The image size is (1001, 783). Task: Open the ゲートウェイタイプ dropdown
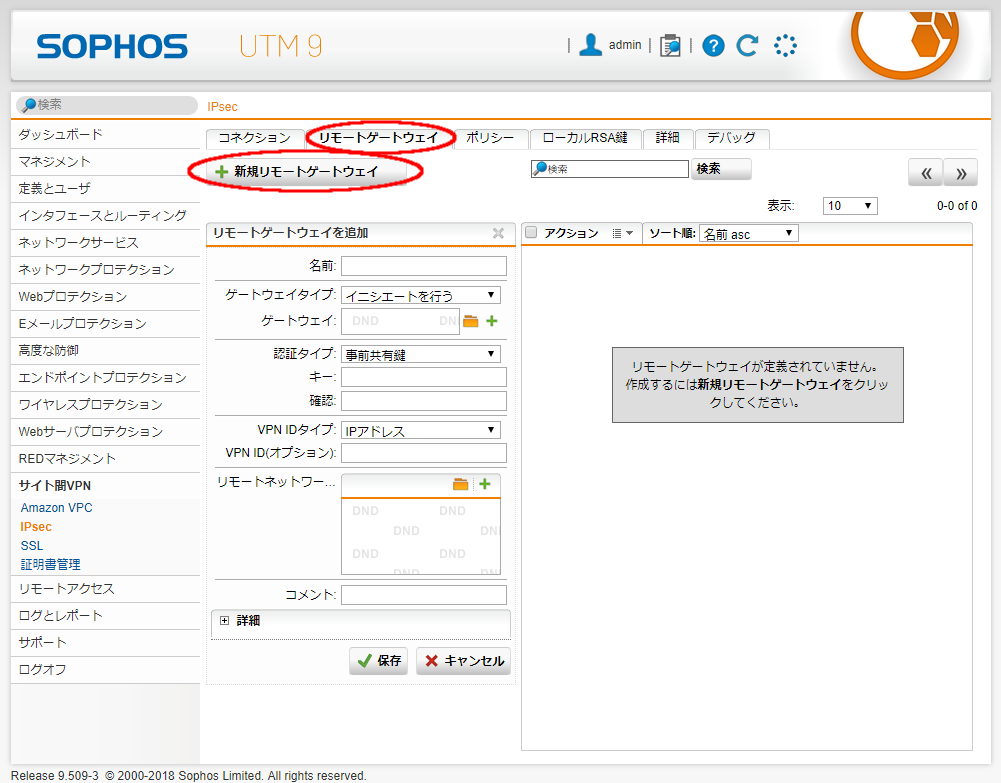coord(421,295)
